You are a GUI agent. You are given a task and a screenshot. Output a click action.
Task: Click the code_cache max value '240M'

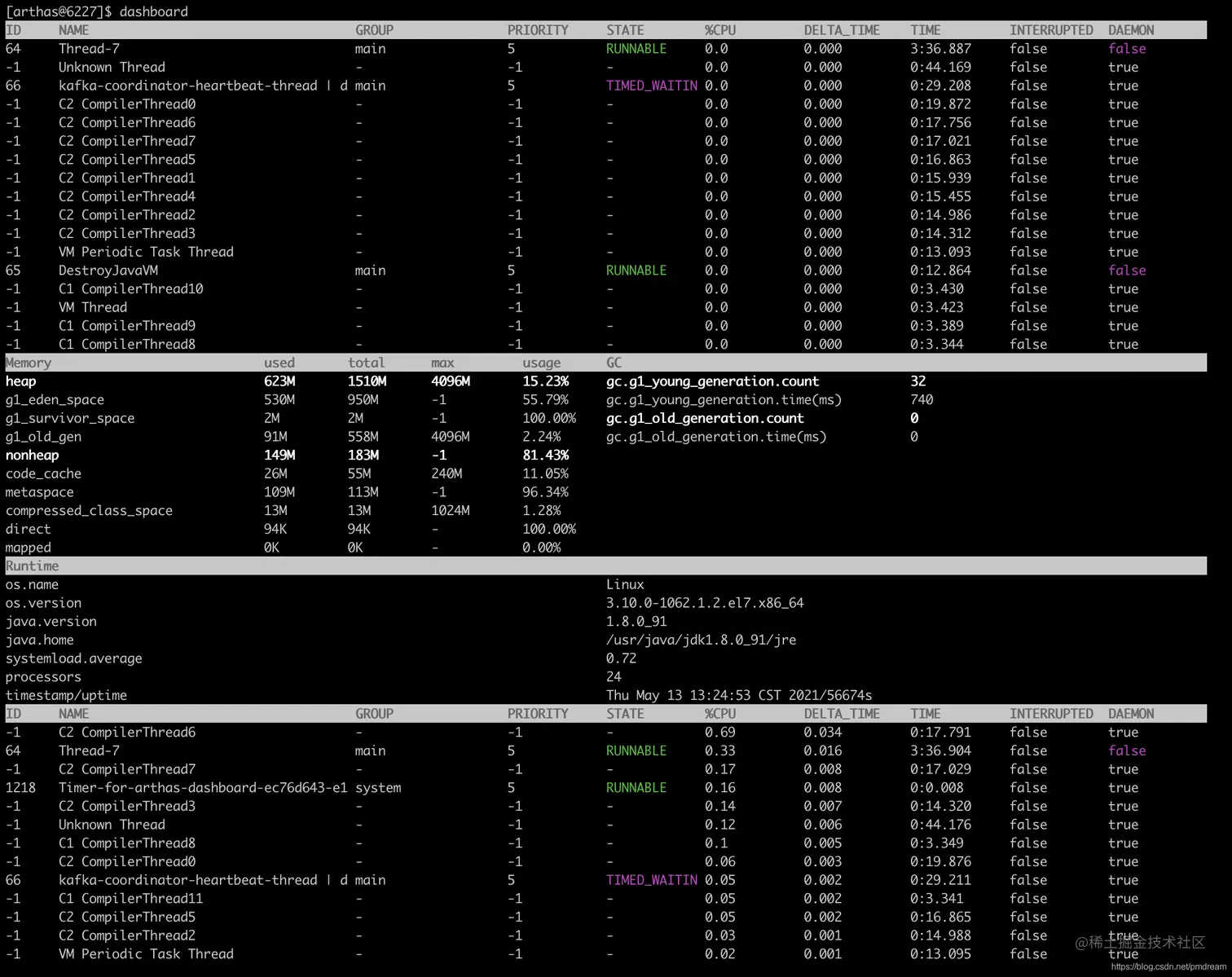tap(447, 473)
